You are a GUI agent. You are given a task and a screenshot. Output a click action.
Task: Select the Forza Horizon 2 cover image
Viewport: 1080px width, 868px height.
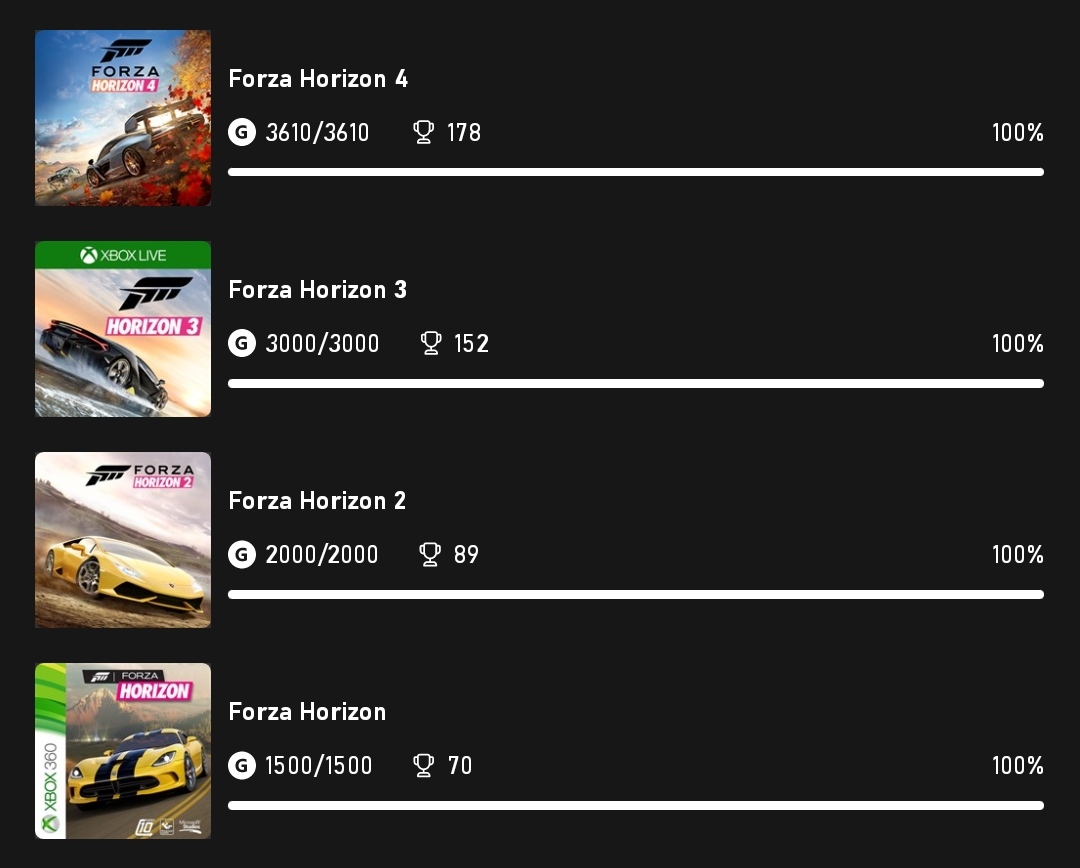point(122,540)
